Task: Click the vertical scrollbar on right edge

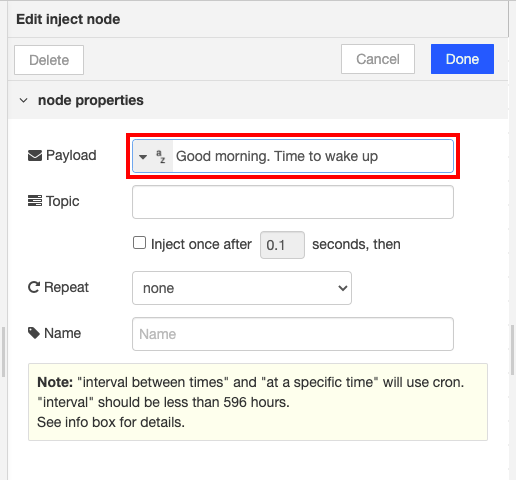Action: click(x=512, y=350)
